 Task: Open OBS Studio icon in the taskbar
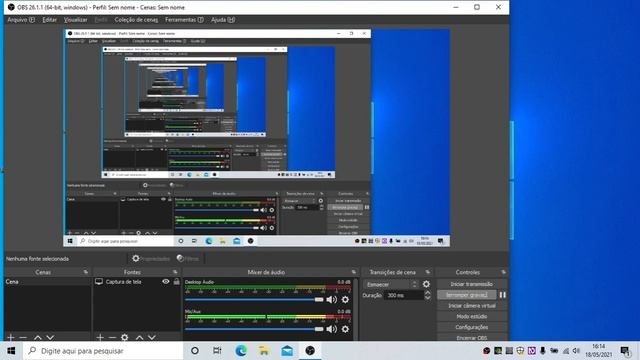tap(310, 351)
